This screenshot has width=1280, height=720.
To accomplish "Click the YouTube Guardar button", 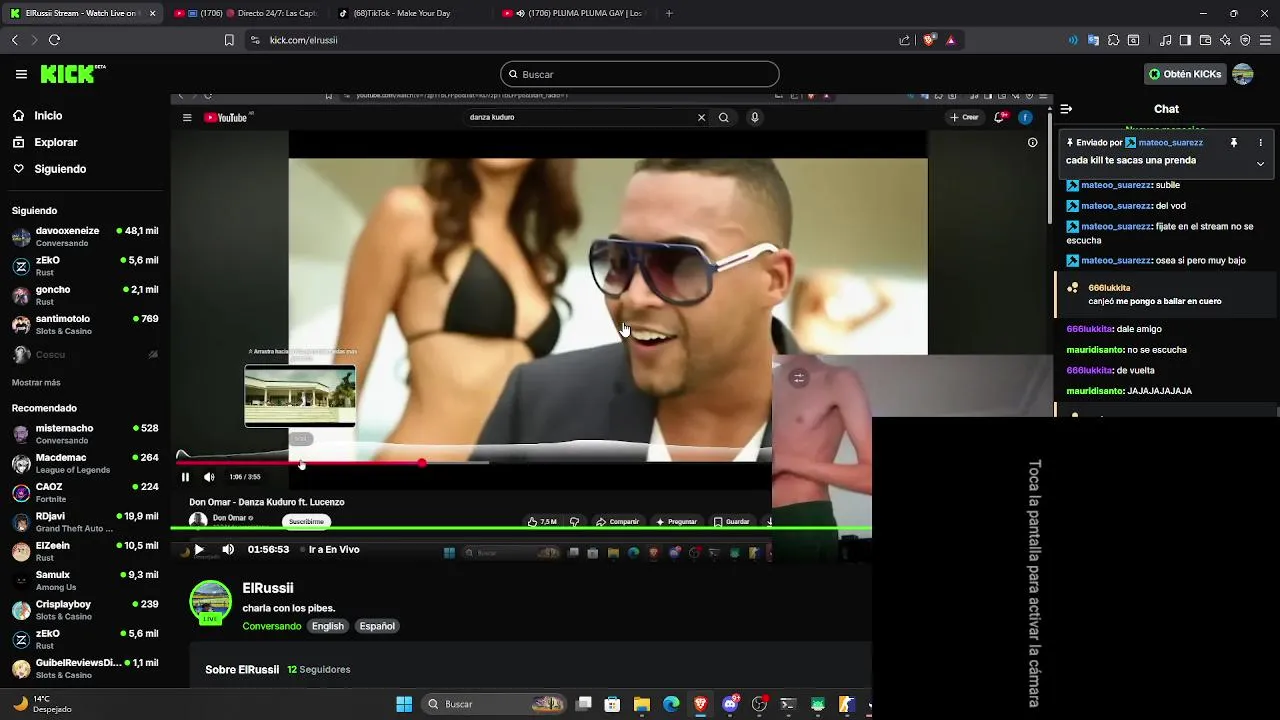I will click(x=732, y=521).
